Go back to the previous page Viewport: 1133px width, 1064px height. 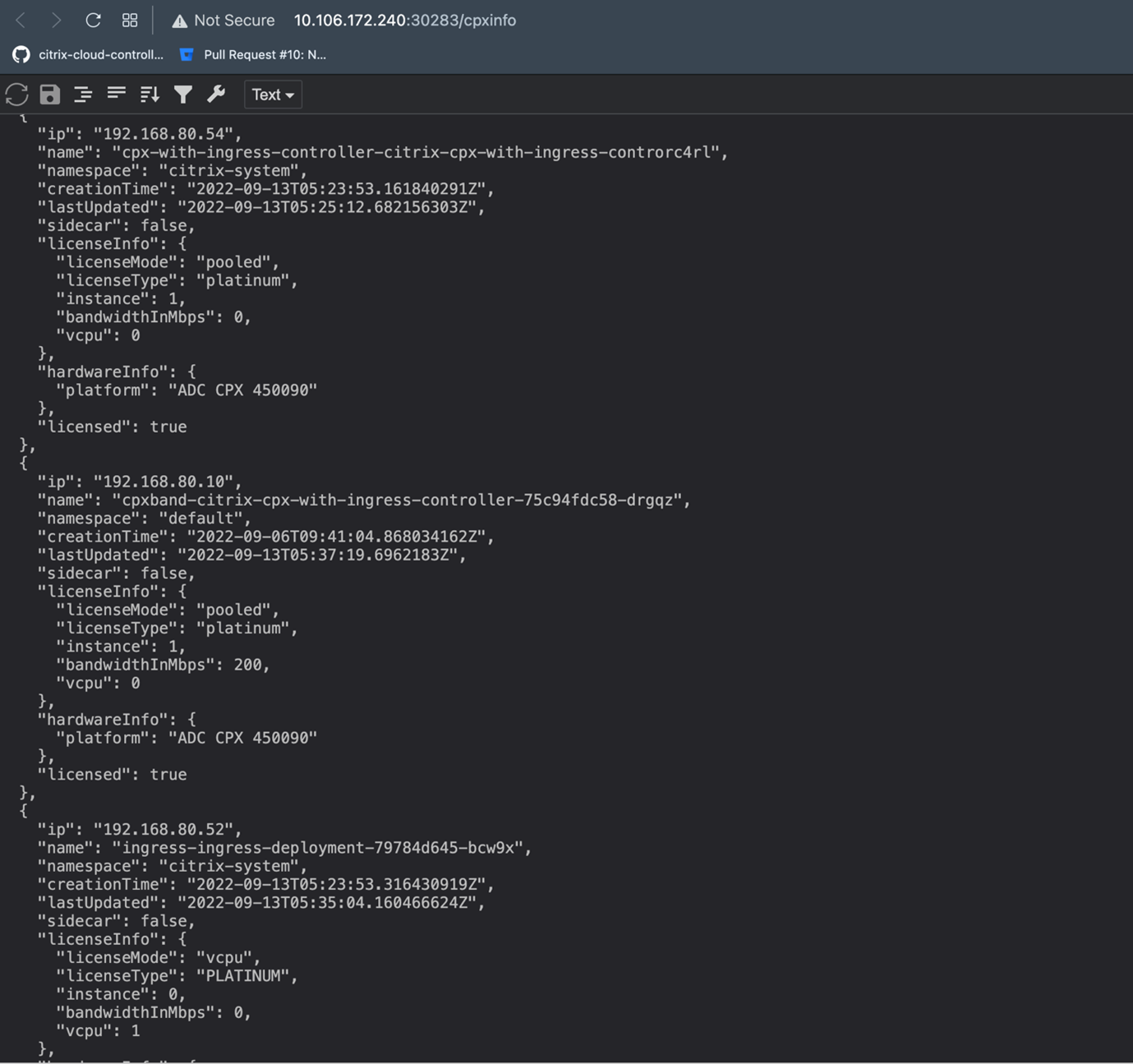21,21
